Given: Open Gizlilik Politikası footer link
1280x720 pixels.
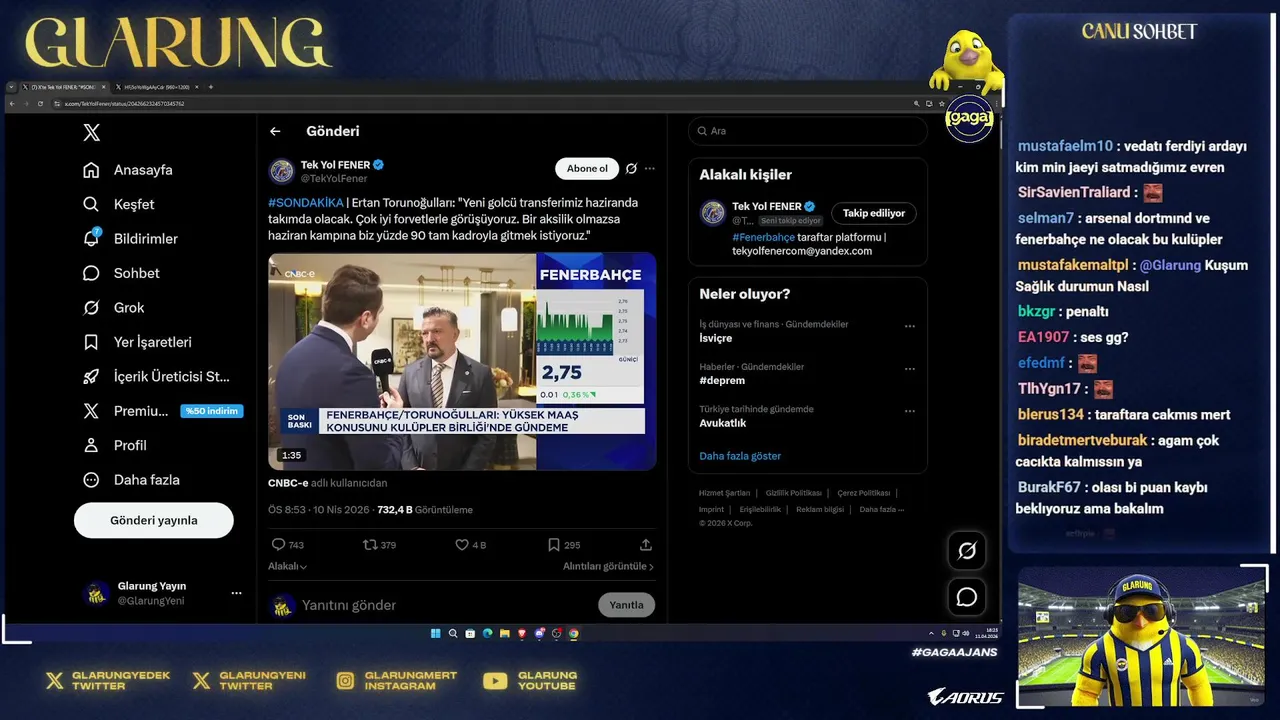Looking at the screenshot, I should click(x=793, y=493).
